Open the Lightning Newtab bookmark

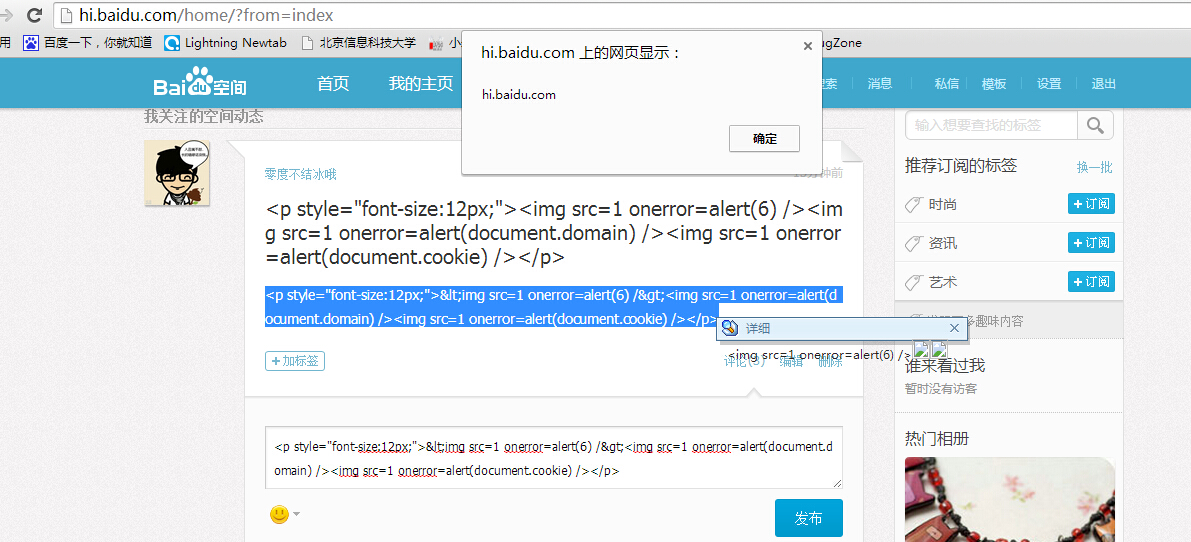226,43
